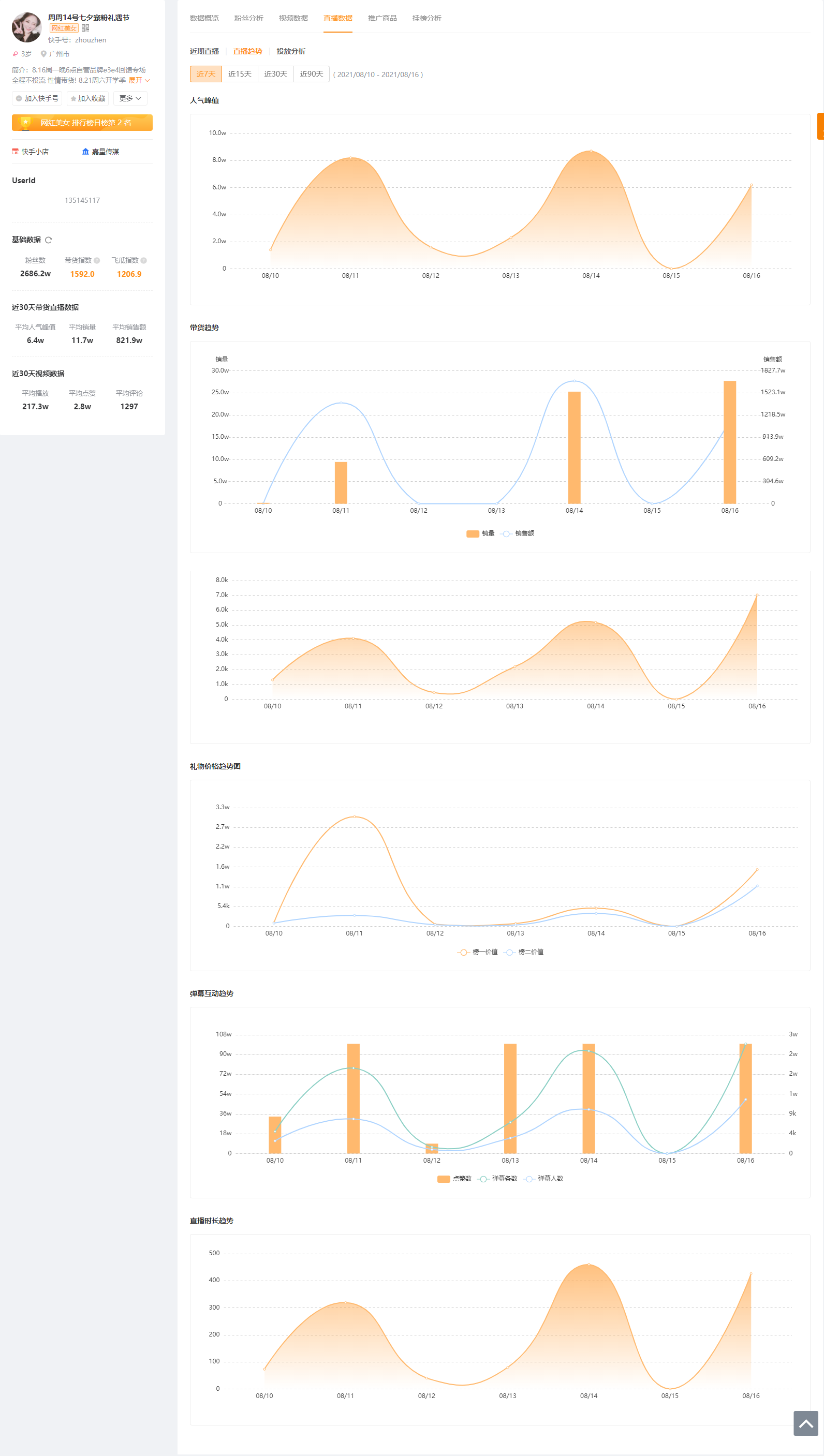824x1456 pixels.
Task: Click the 快手小店 shop icon
Action: [x=16, y=152]
